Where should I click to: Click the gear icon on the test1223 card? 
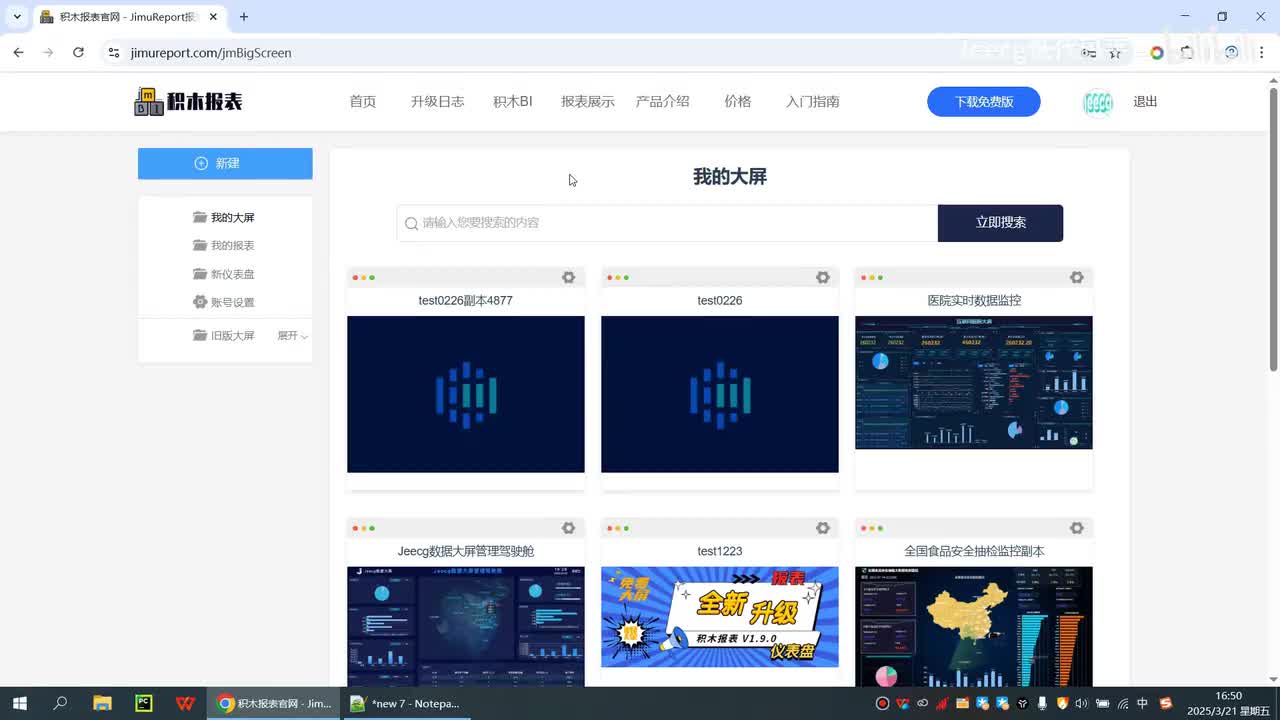pos(822,528)
